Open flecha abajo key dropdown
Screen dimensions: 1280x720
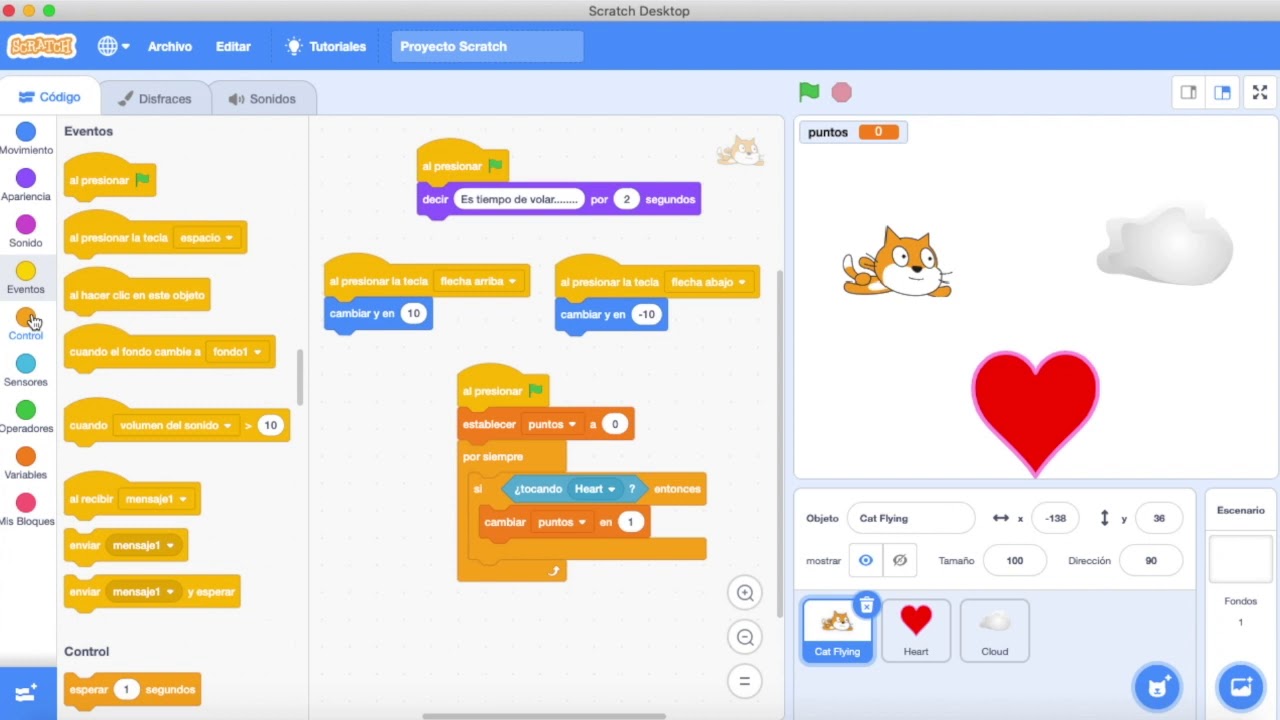(x=709, y=282)
